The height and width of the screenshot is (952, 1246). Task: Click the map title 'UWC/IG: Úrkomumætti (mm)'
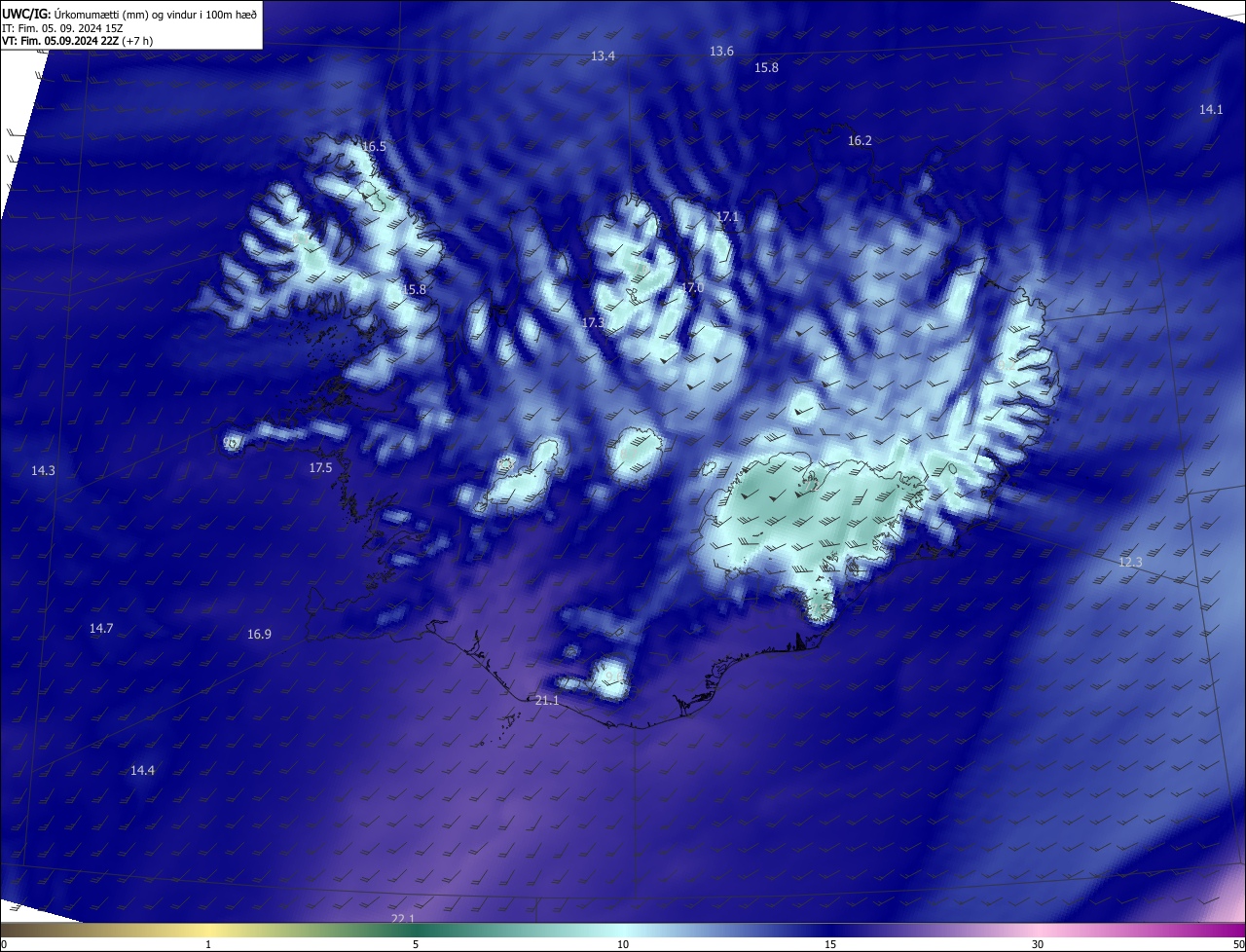point(75,14)
